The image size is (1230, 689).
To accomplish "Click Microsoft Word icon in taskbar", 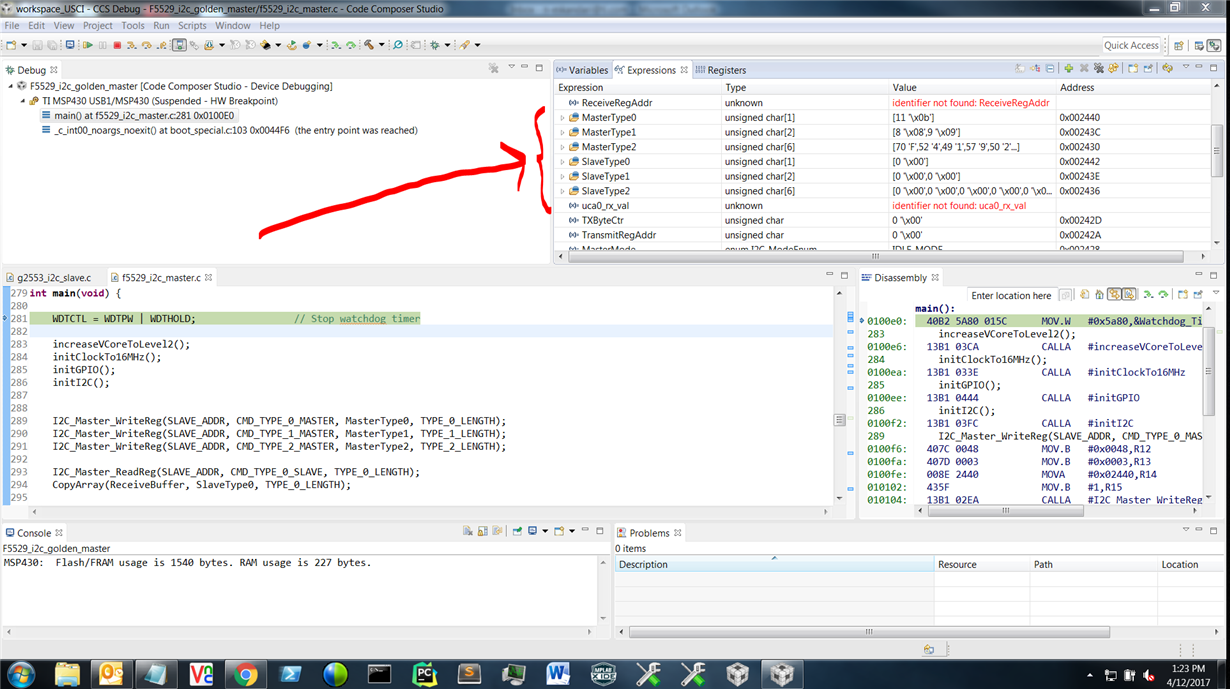I will tap(558, 674).
